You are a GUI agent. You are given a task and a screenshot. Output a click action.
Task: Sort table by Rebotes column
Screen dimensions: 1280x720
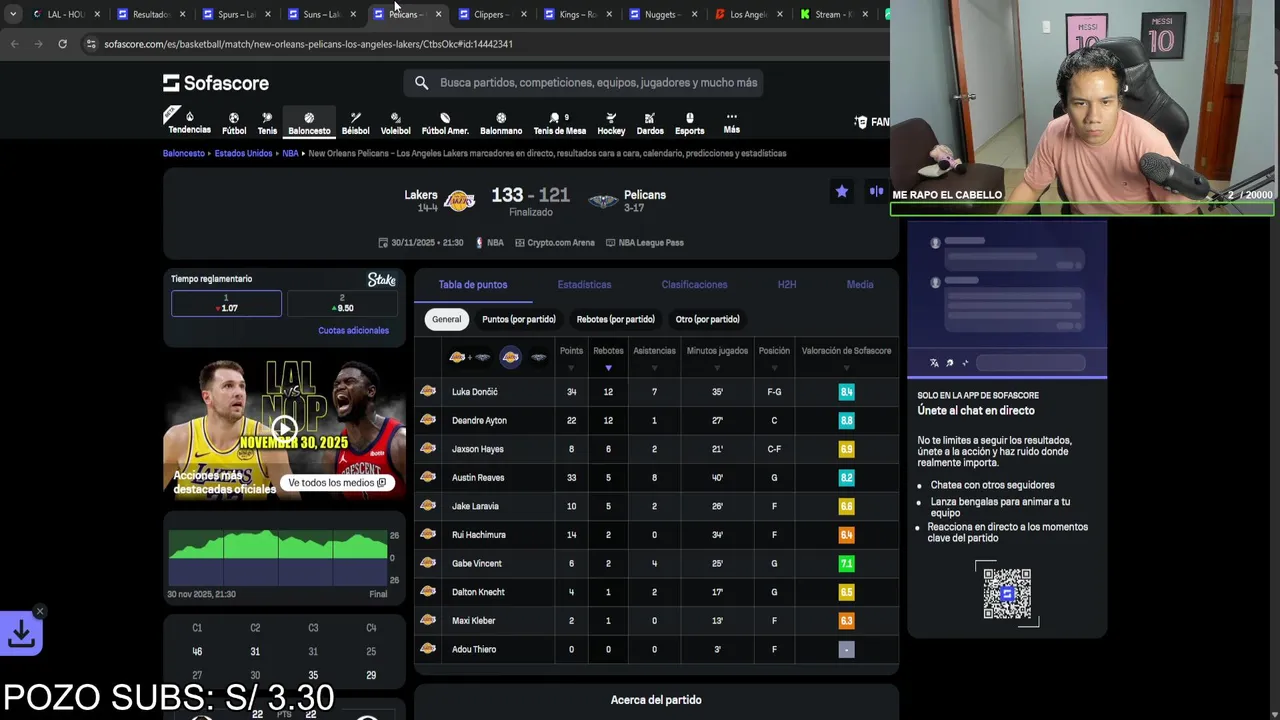click(608, 357)
